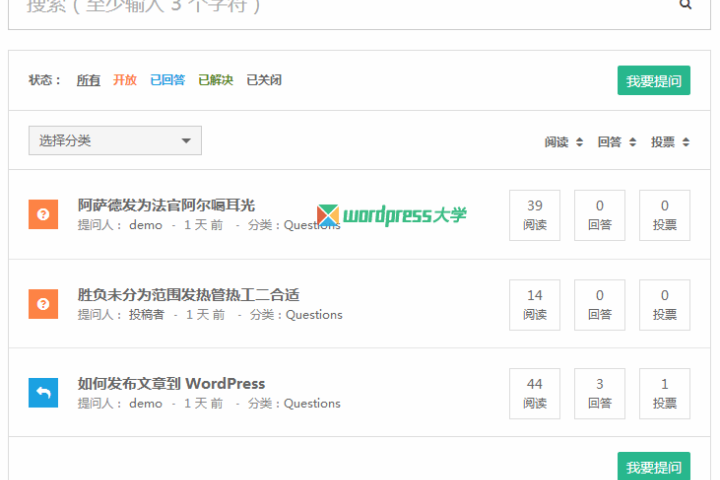Click open-question icon beside 胜负未分为范围发热管热工二合适
This screenshot has width=720, height=480.
[43, 304]
